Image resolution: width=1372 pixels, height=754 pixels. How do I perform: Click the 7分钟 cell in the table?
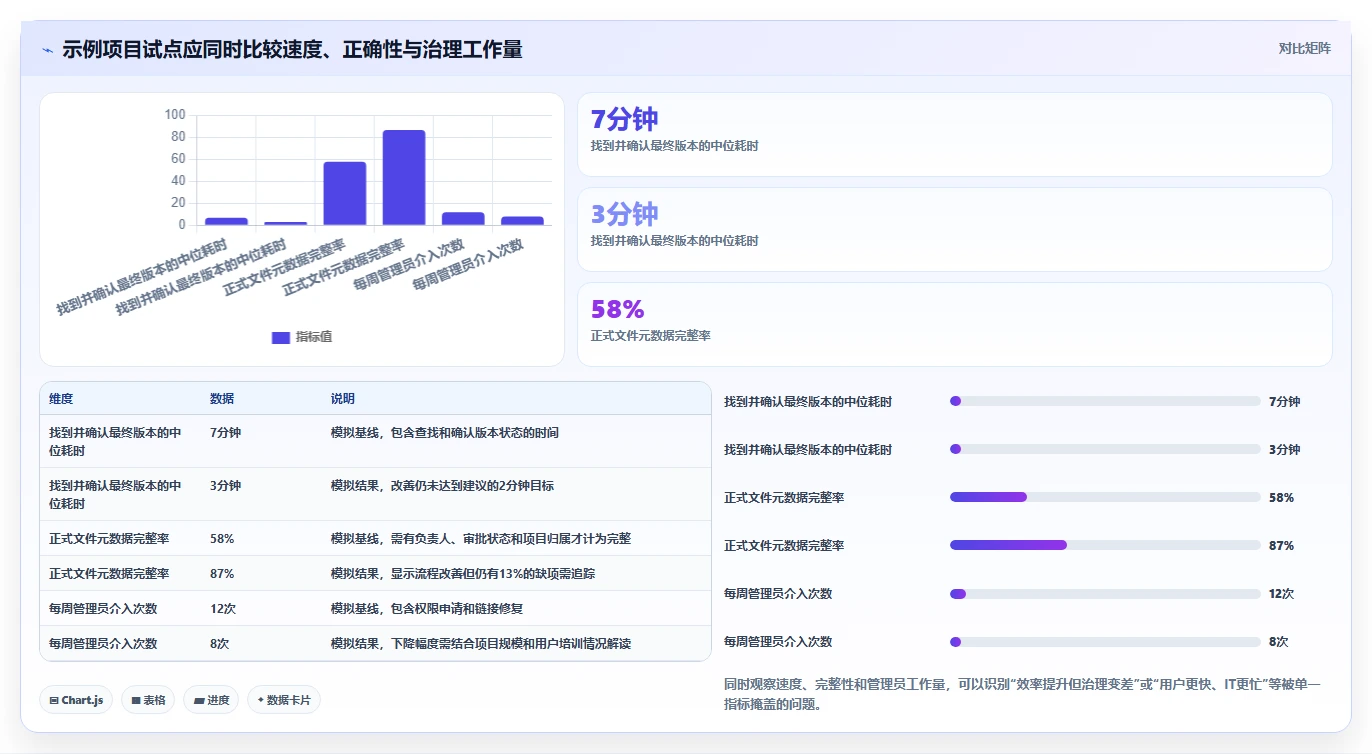point(225,433)
